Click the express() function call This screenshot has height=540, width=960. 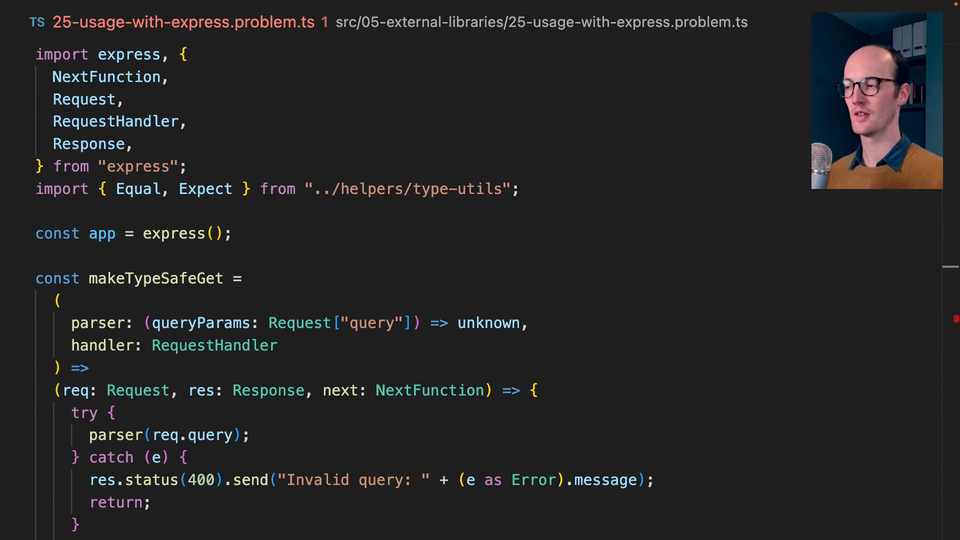pyautogui.click(x=186, y=233)
